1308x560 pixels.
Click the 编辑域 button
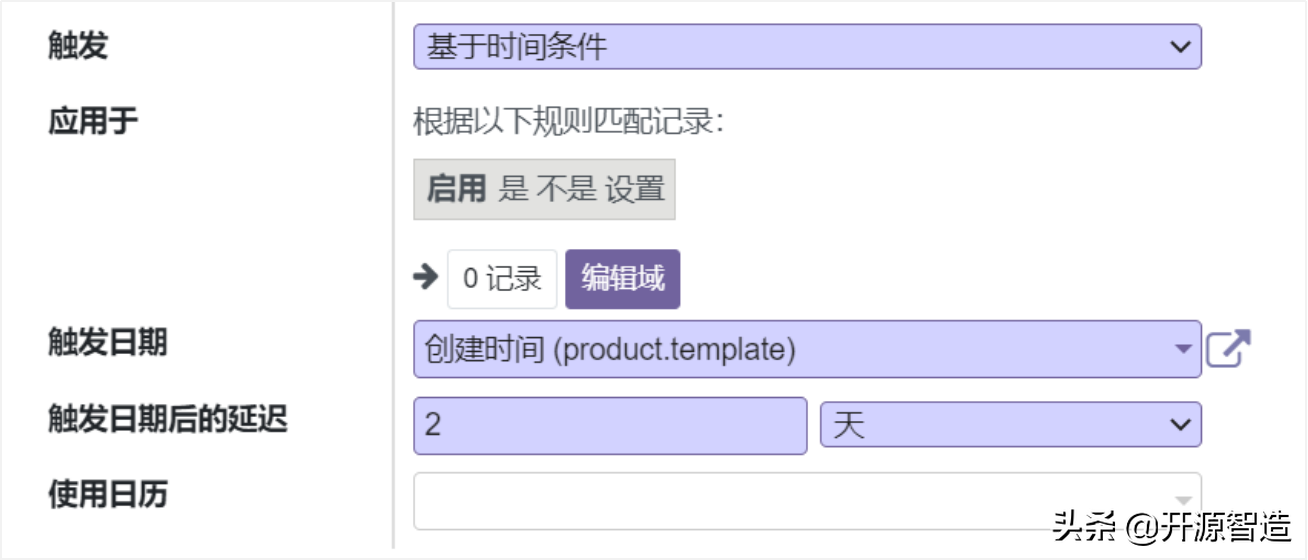point(622,279)
